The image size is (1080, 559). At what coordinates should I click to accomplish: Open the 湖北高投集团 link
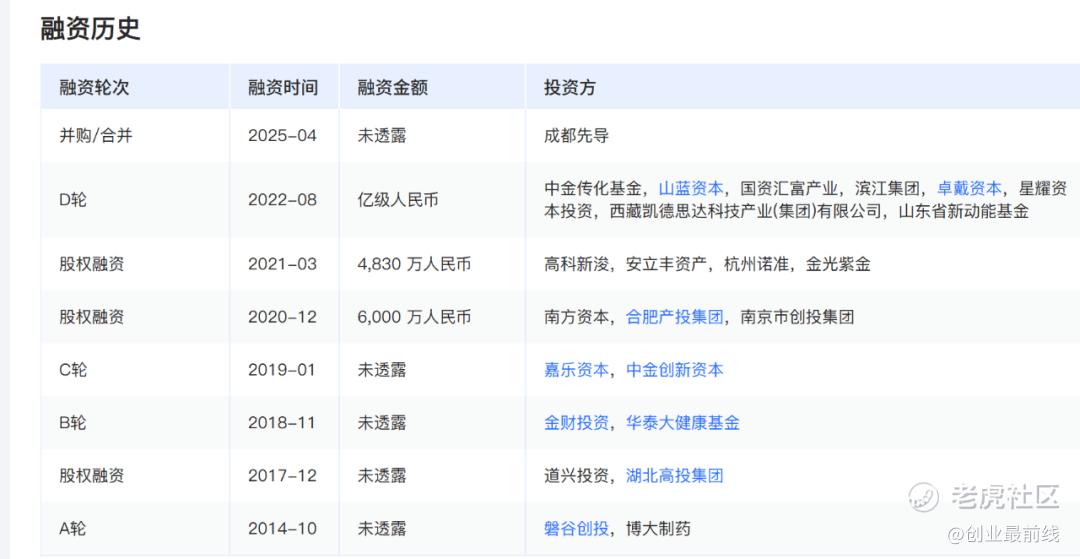(674, 476)
